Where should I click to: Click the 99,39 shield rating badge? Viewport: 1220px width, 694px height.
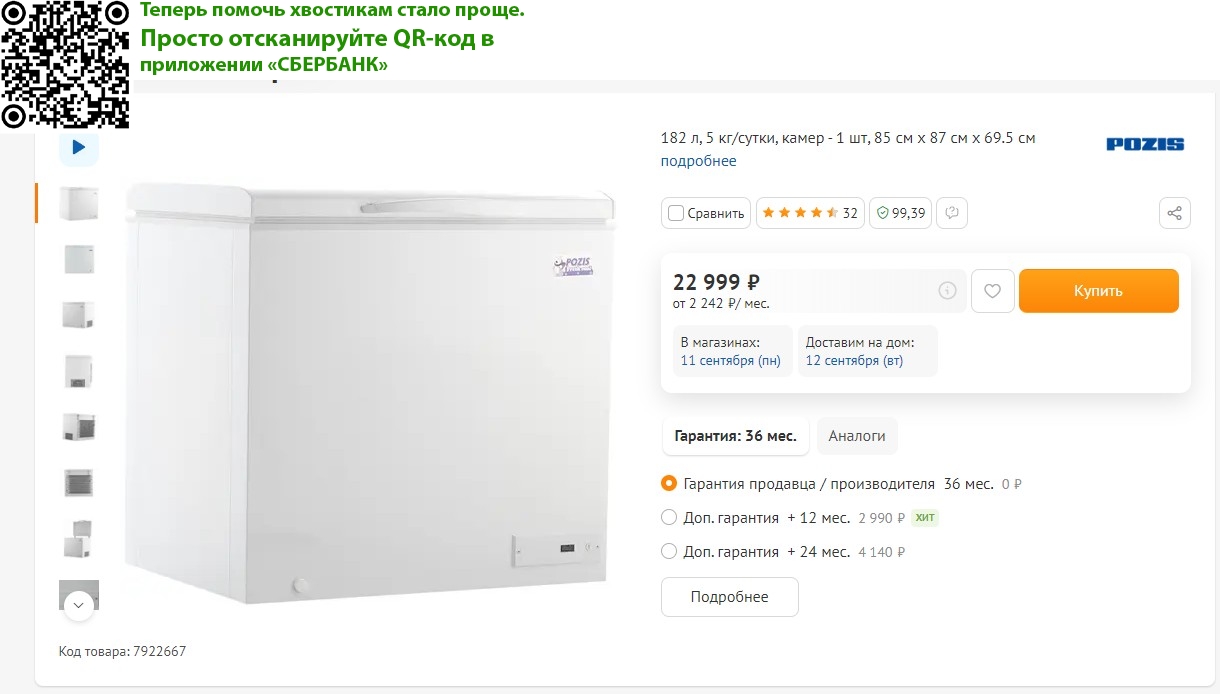pyautogui.click(x=901, y=213)
